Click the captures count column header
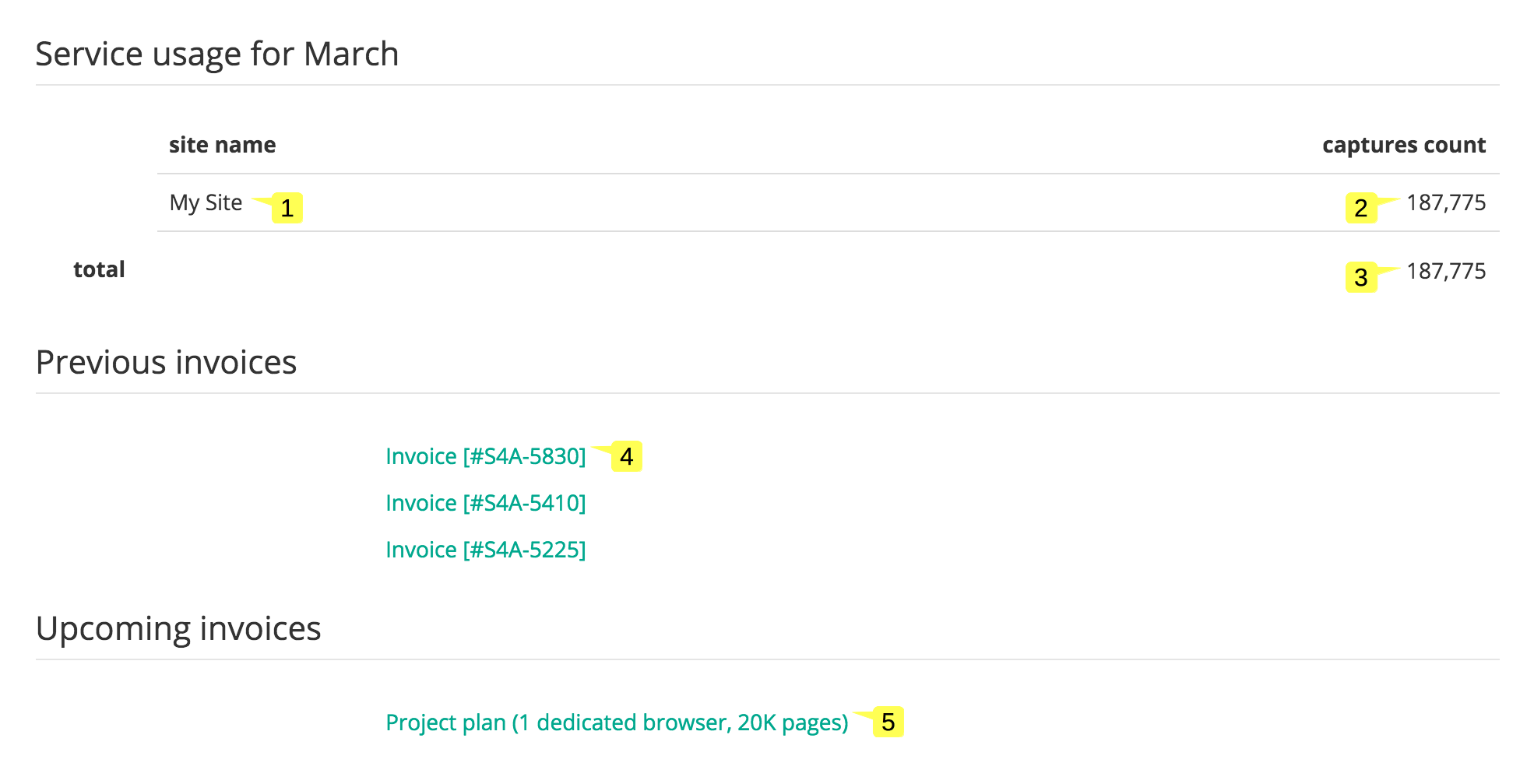Viewport: 1534px width, 784px height. (1403, 144)
